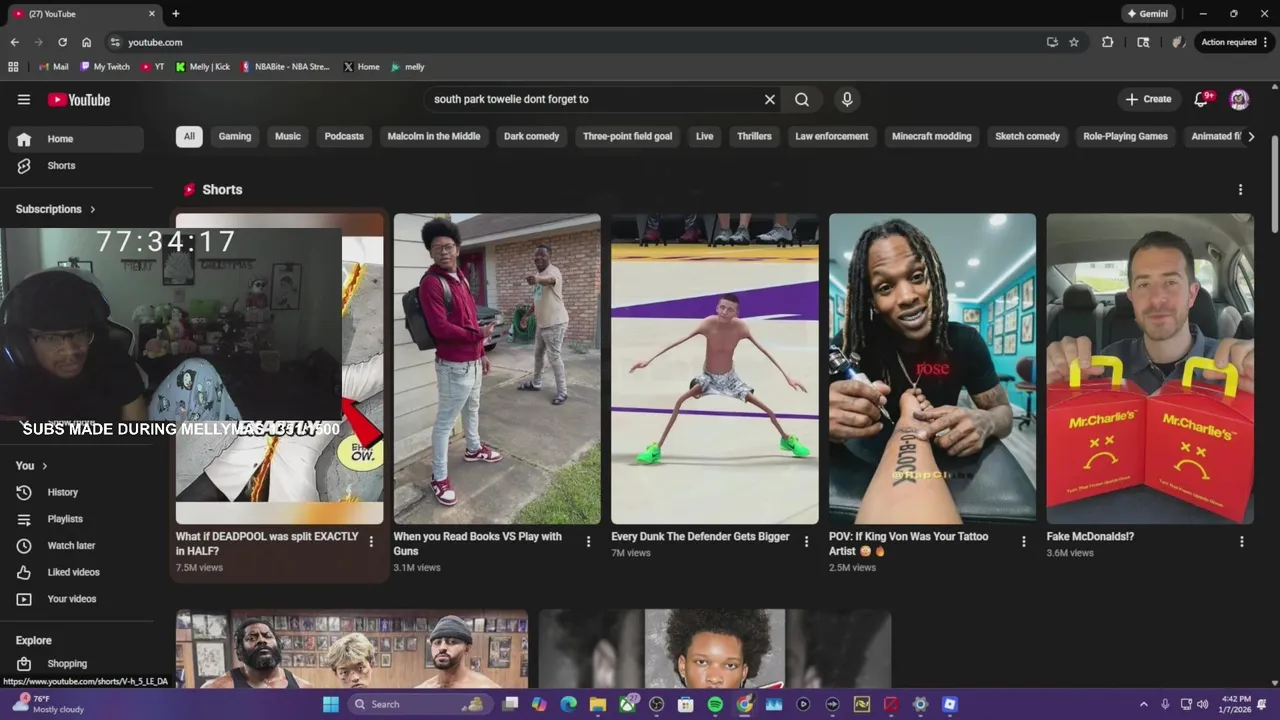Screen dimensions: 1280x720
Task: Open Liked videos
Action: (x=76, y=572)
